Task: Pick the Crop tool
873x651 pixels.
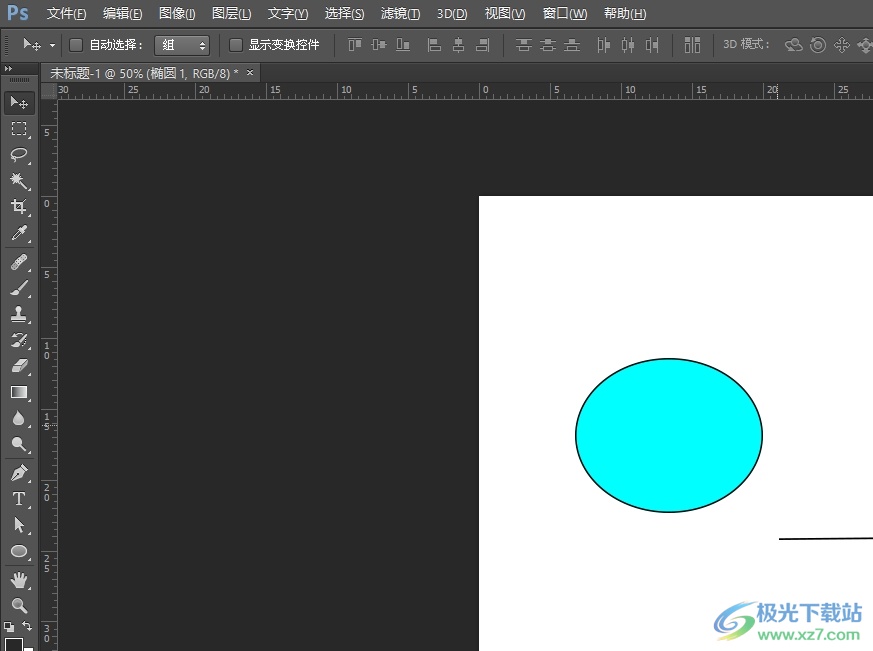Action: point(18,207)
